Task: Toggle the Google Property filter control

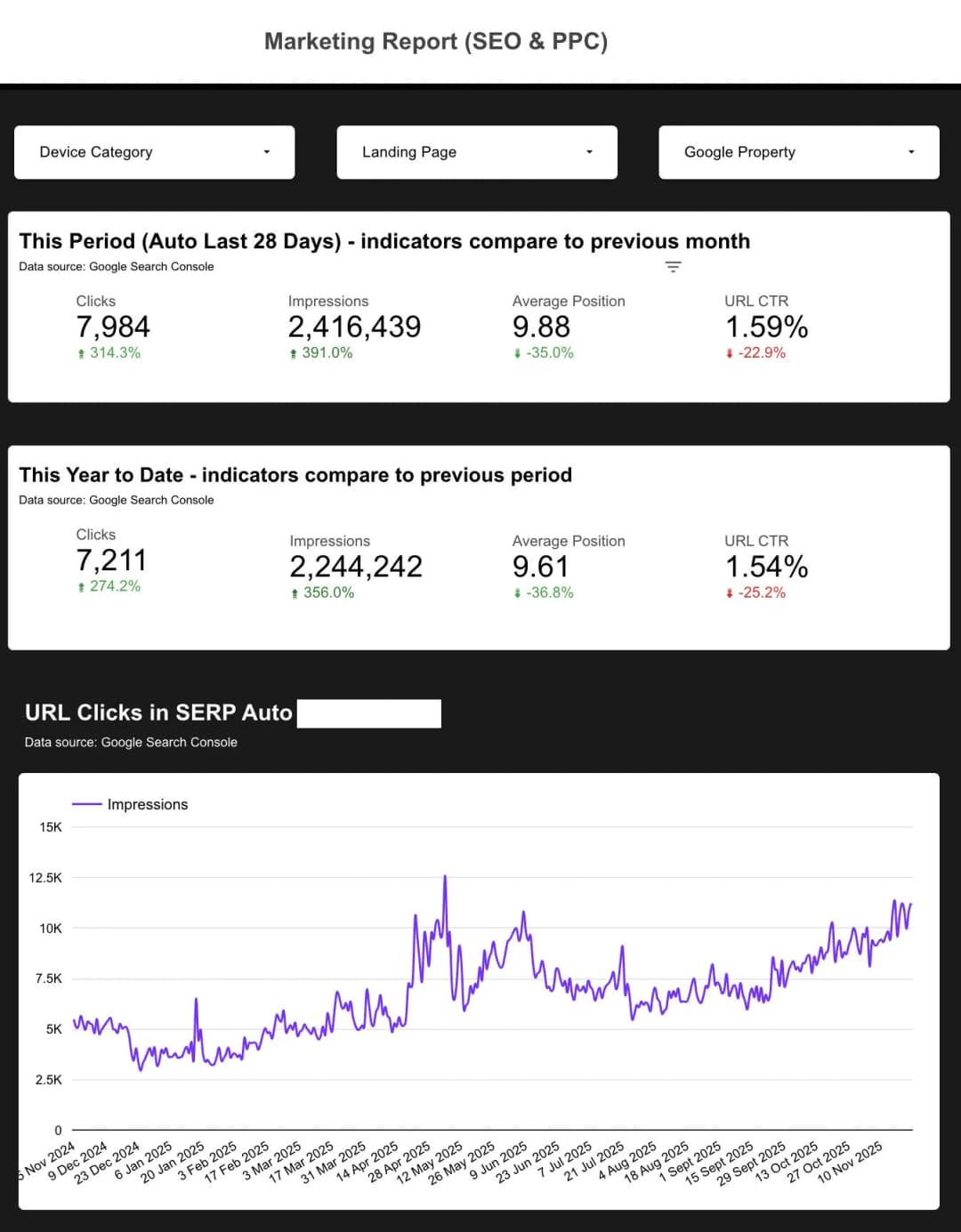Action: tap(797, 152)
